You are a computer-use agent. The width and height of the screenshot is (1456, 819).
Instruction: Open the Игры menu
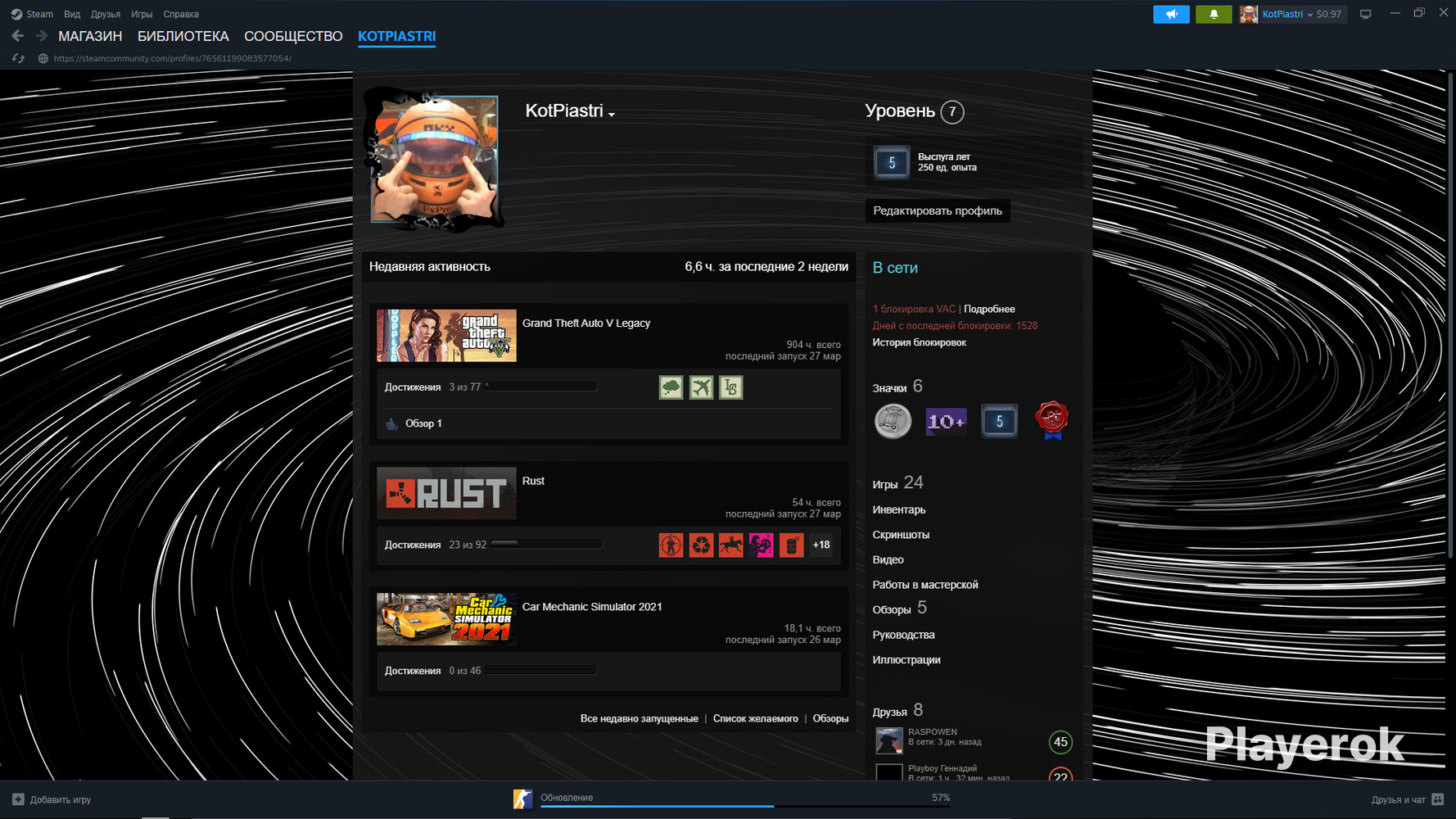click(x=142, y=14)
